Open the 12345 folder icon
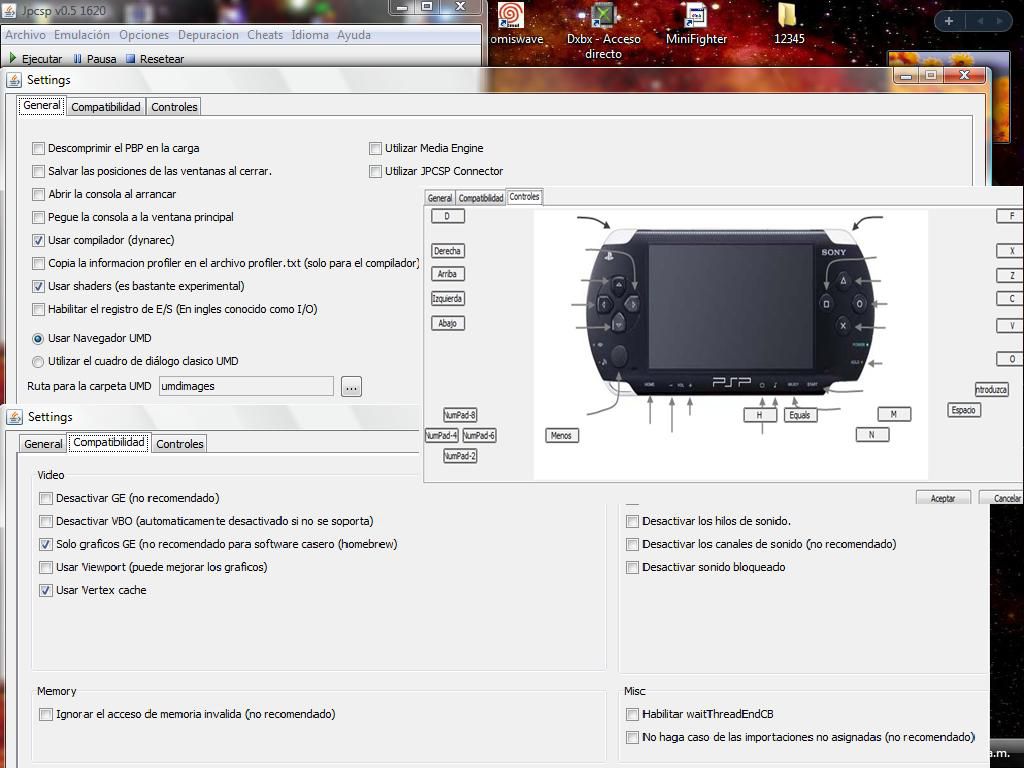1024x768 pixels. pos(789,24)
